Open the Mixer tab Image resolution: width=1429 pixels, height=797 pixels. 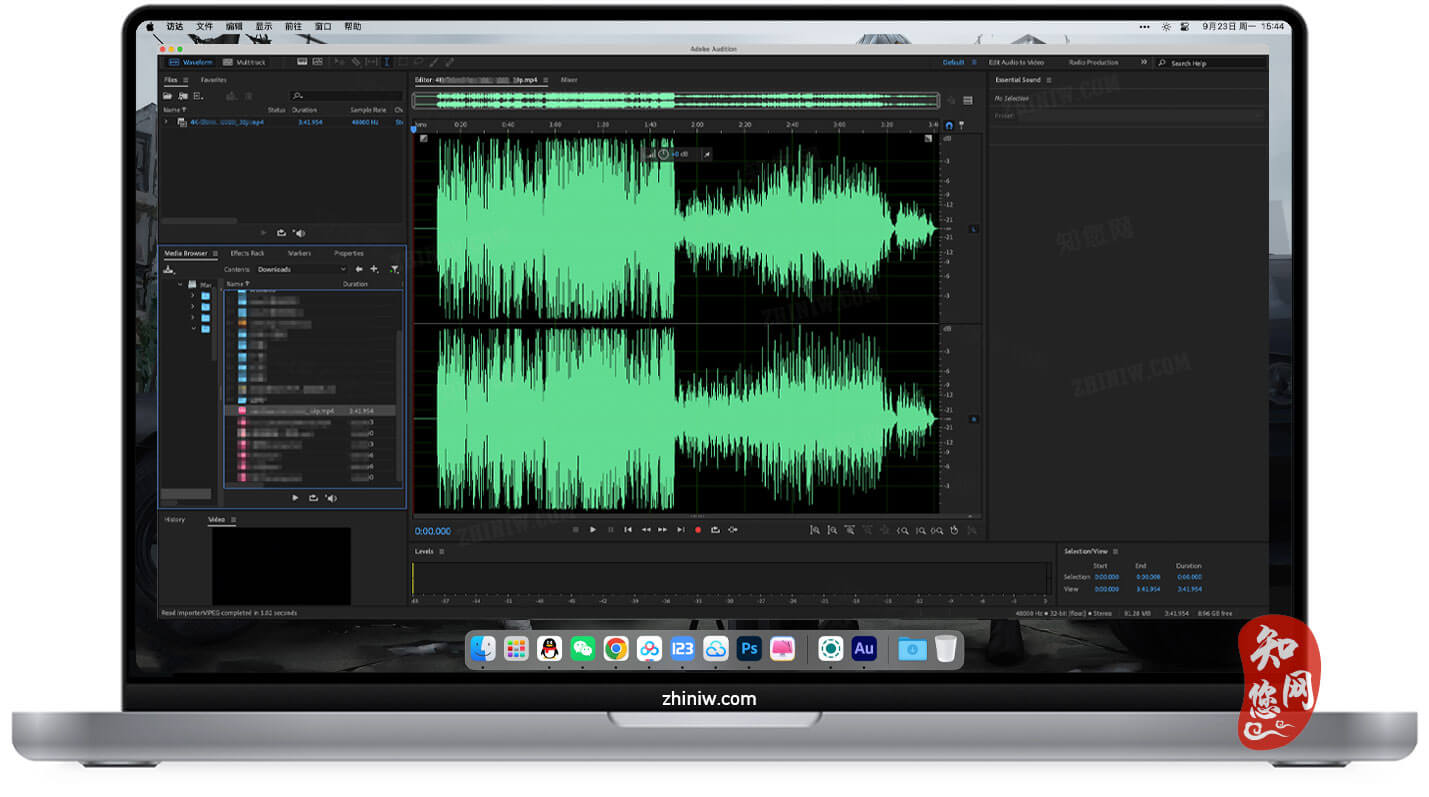tap(569, 79)
